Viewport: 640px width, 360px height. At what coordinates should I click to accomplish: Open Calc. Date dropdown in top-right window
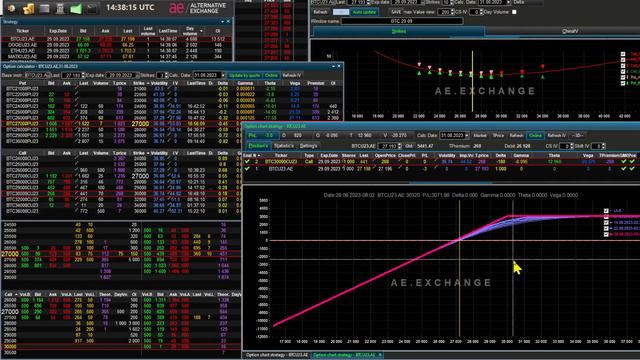(509, 2)
